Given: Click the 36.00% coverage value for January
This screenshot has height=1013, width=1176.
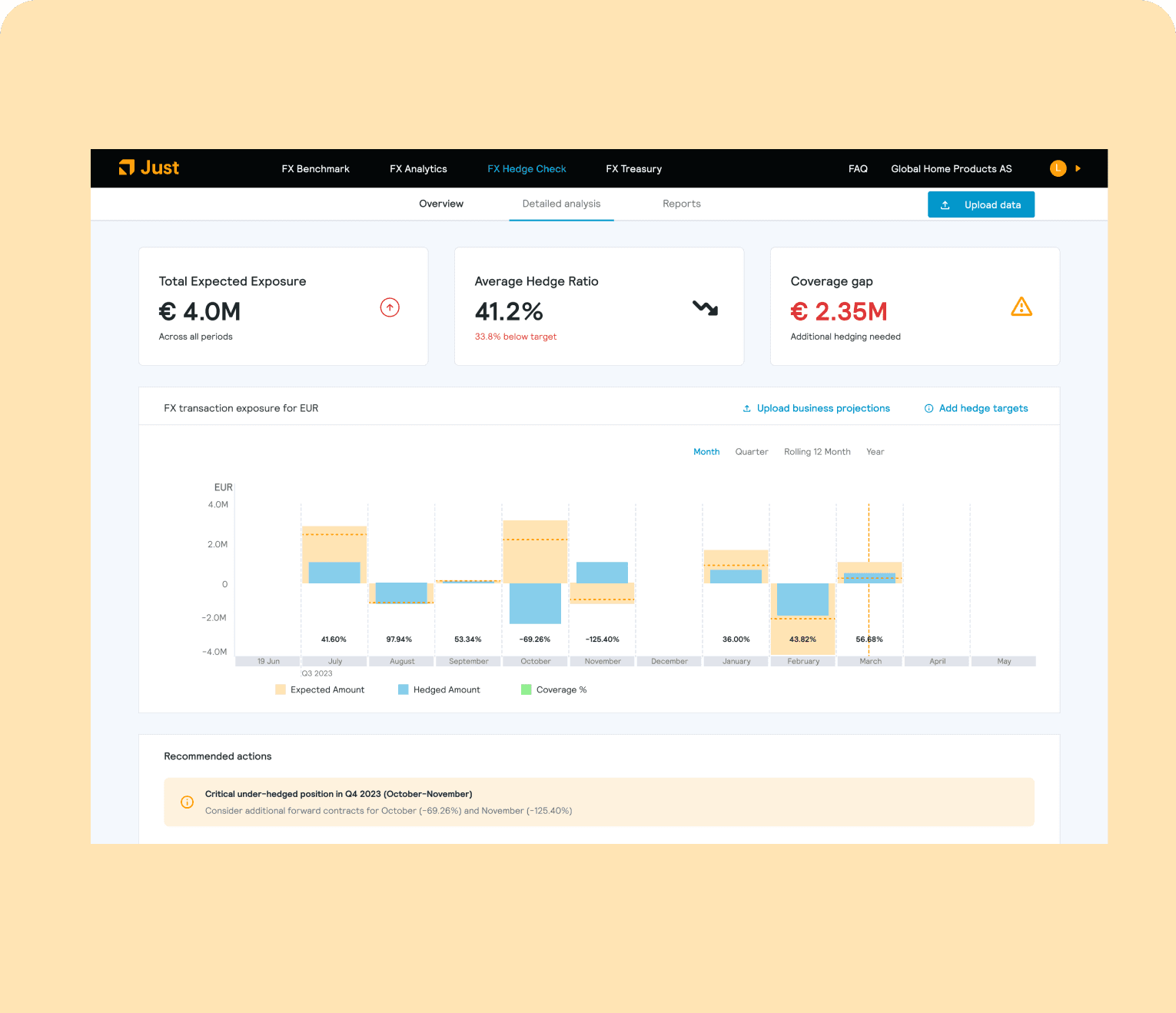Looking at the screenshot, I should tap(736, 639).
